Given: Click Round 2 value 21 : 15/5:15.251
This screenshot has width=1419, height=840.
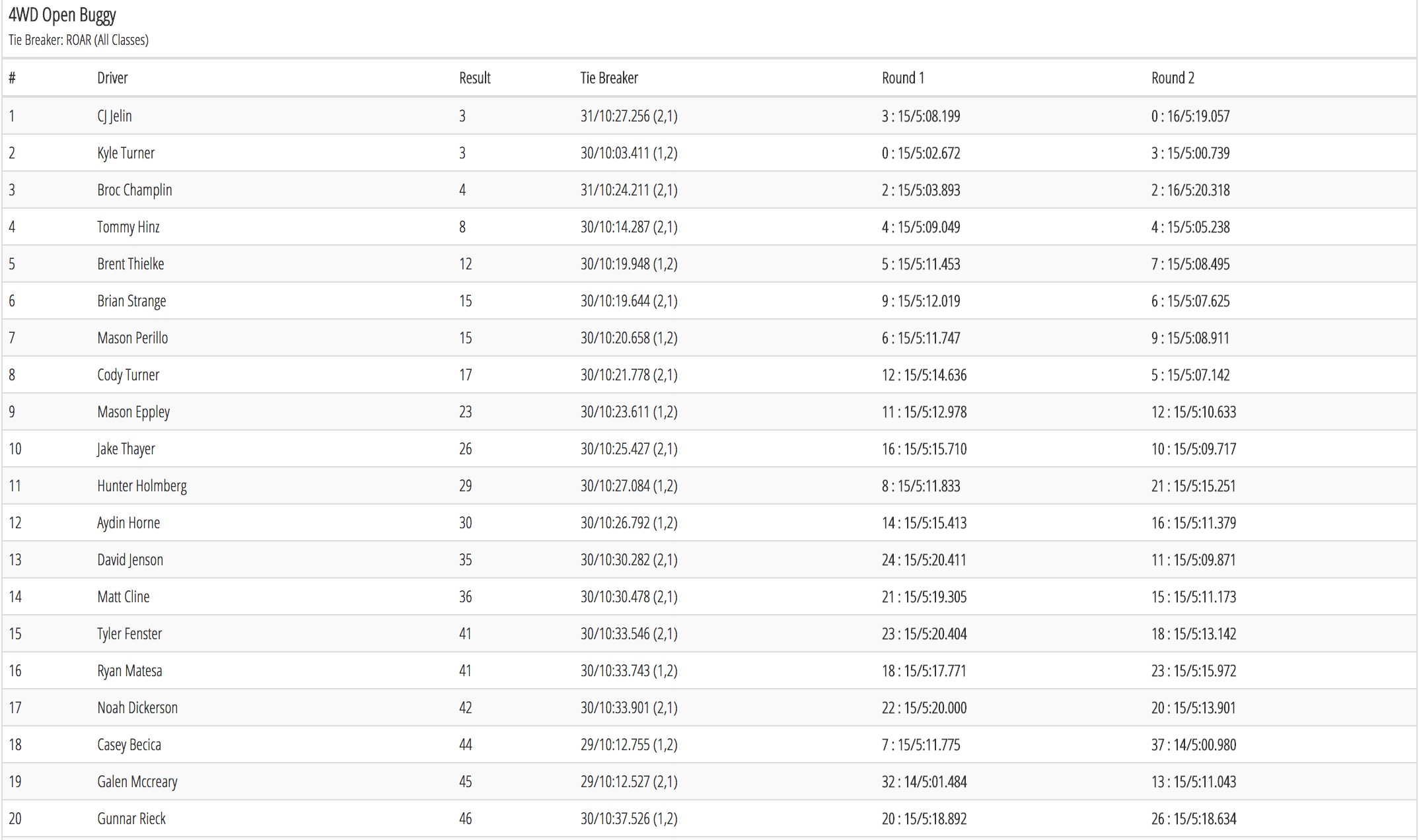Looking at the screenshot, I should point(1194,486).
